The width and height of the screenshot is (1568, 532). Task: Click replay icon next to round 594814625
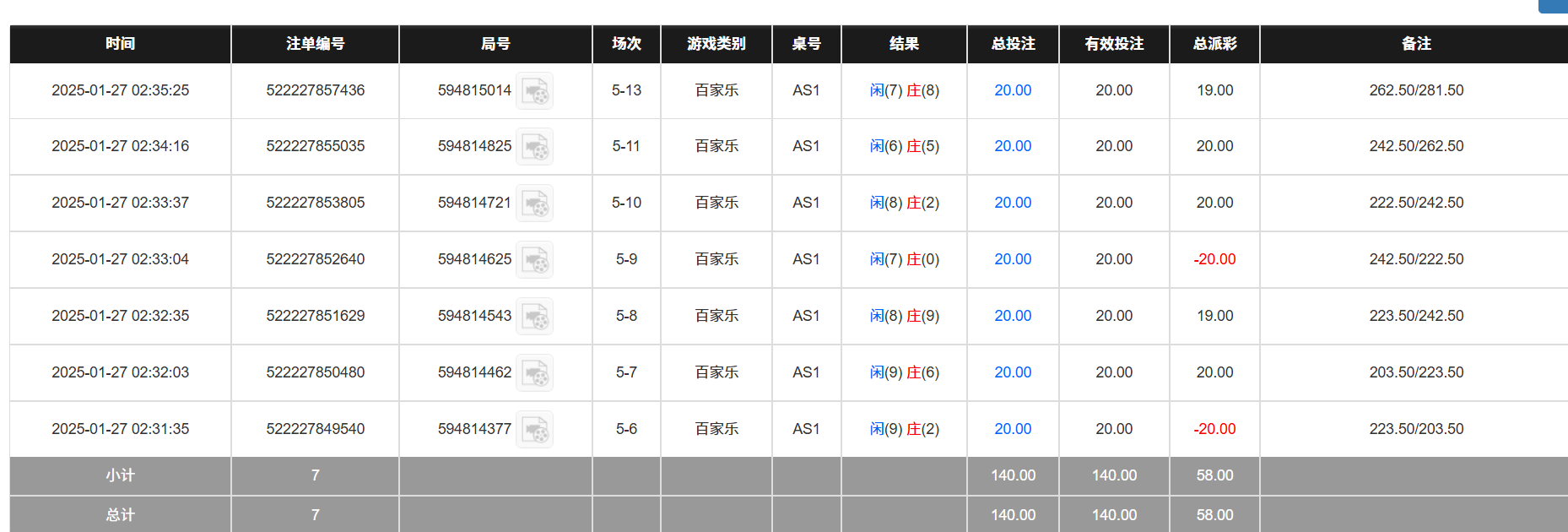[534, 260]
